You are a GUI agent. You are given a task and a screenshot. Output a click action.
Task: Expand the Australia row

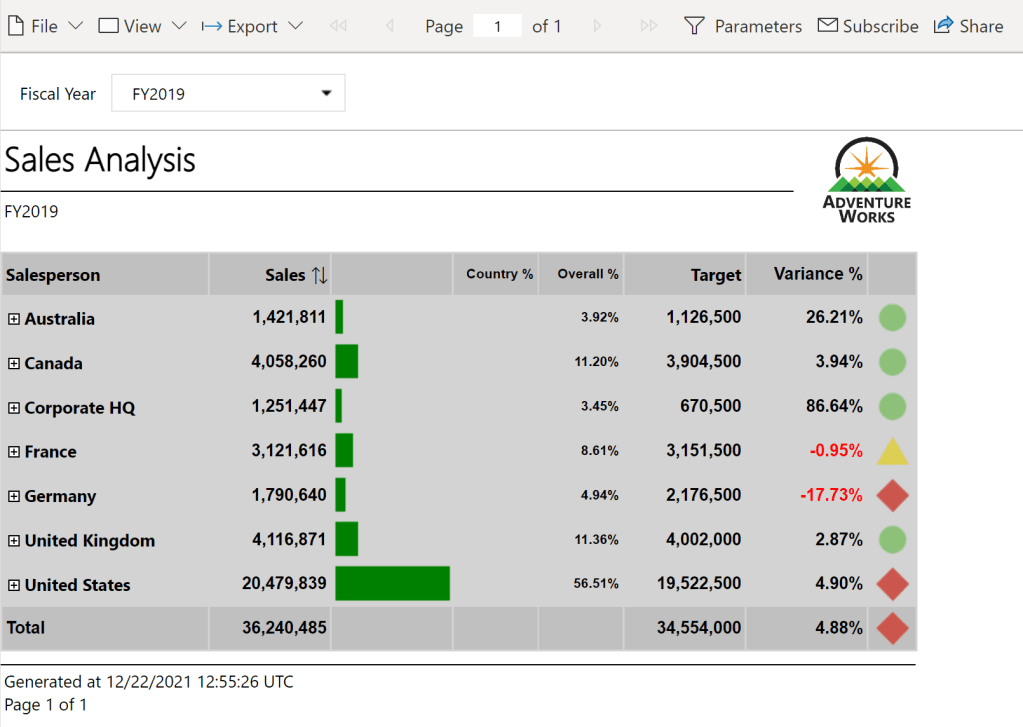click(x=14, y=319)
